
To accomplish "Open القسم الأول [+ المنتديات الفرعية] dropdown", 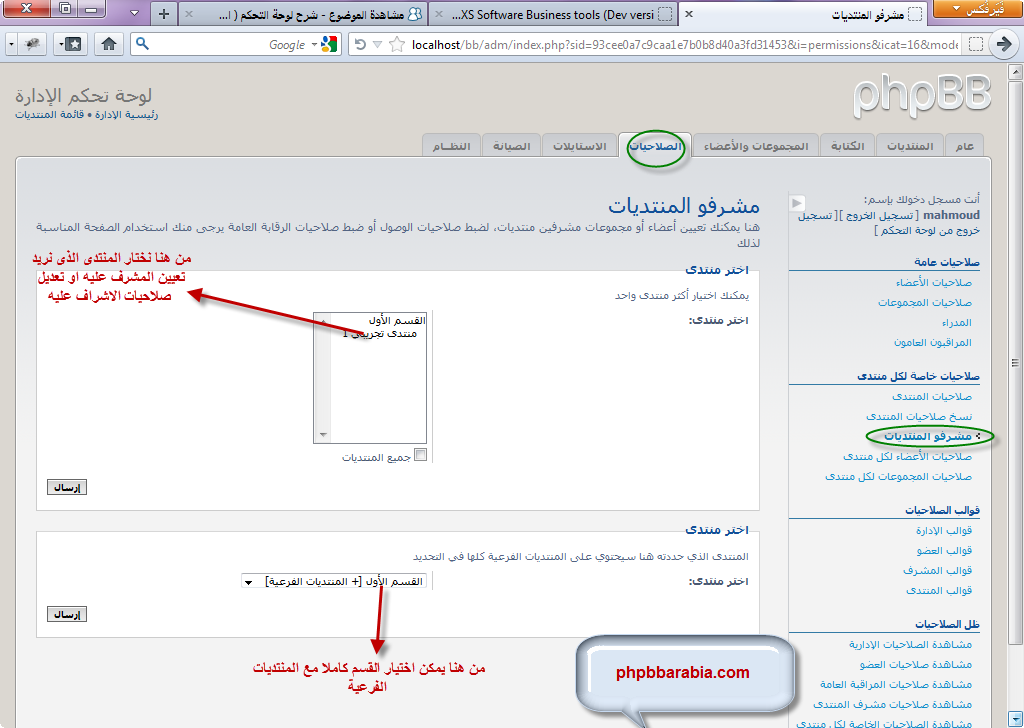I will [x=334, y=581].
